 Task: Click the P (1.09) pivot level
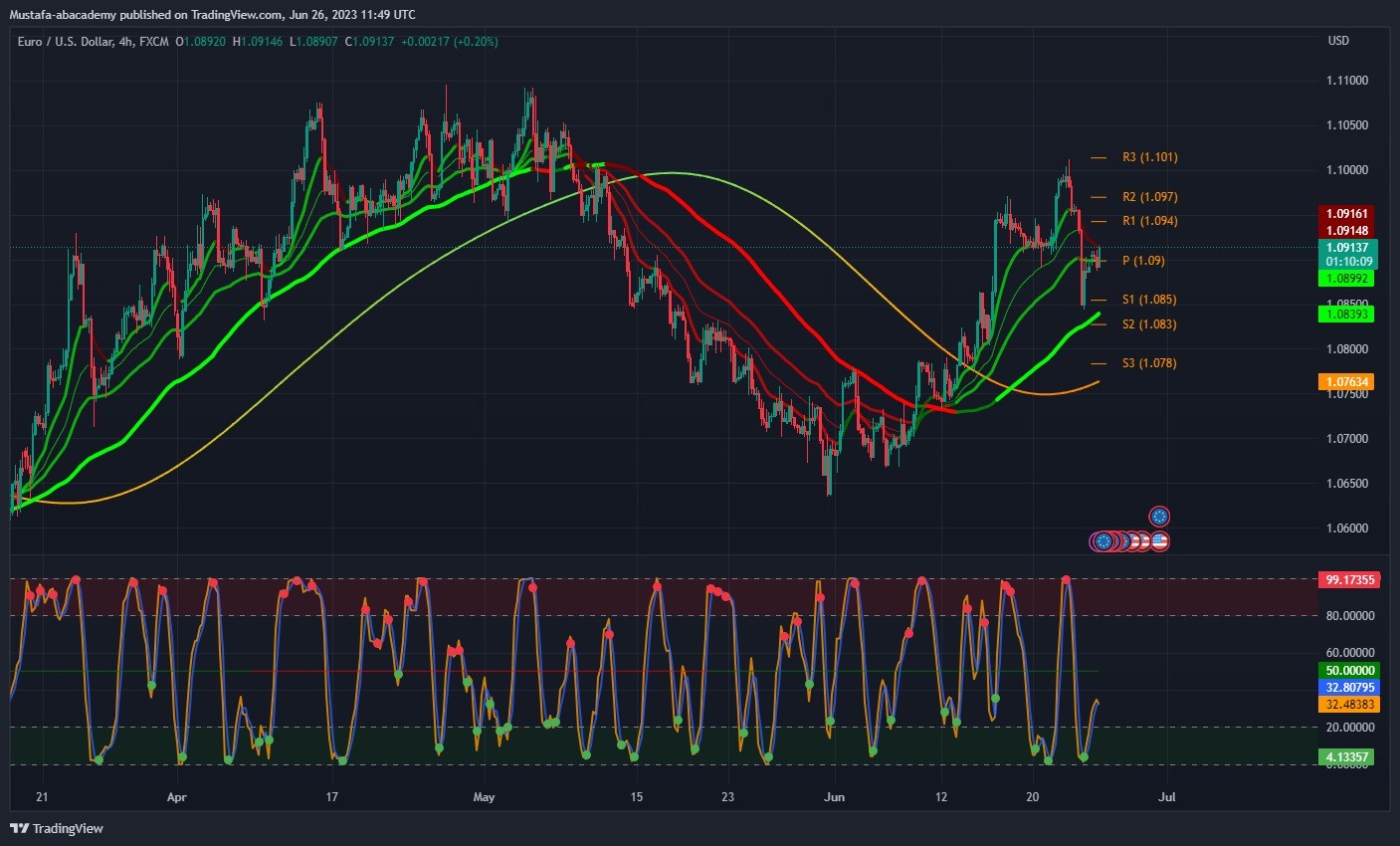(x=1143, y=261)
